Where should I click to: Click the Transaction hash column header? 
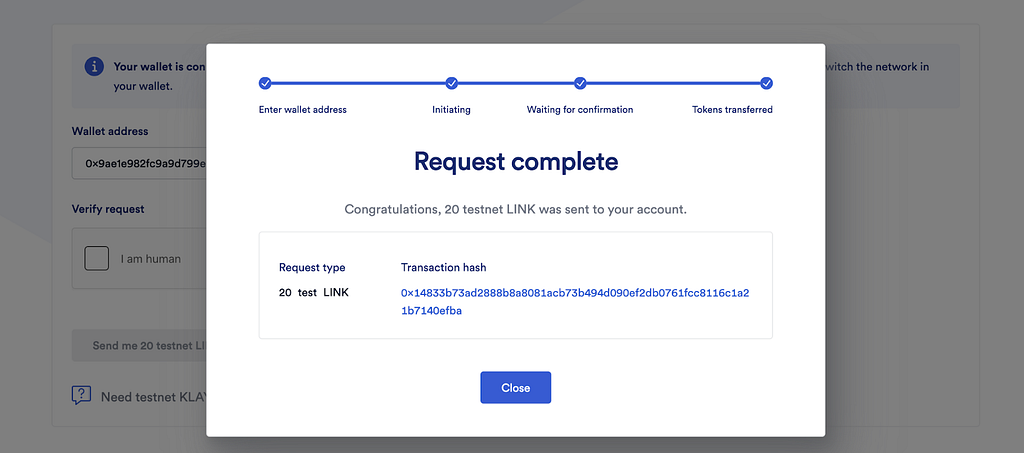point(443,268)
